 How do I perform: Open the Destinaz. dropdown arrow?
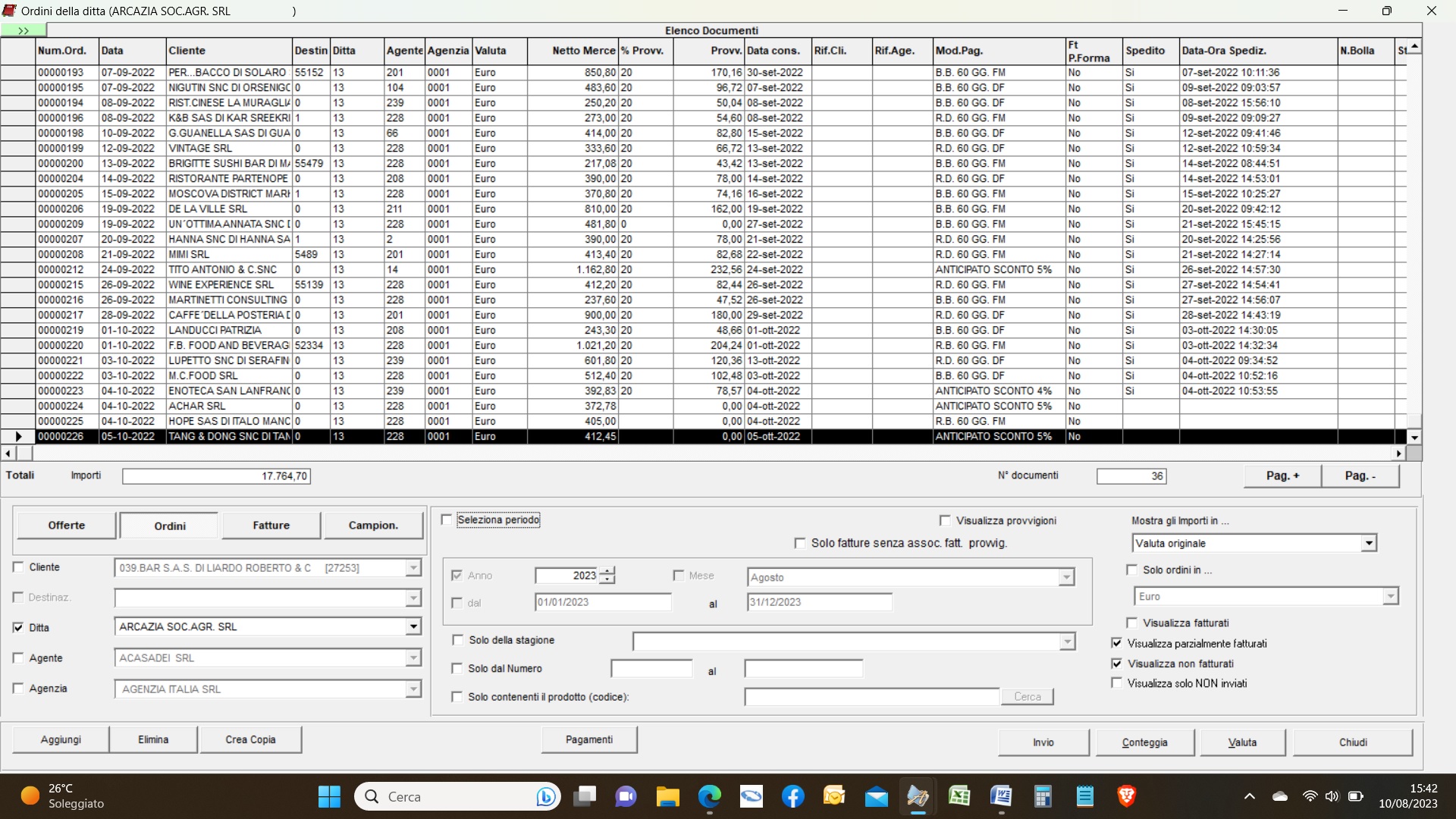click(x=413, y=598)
